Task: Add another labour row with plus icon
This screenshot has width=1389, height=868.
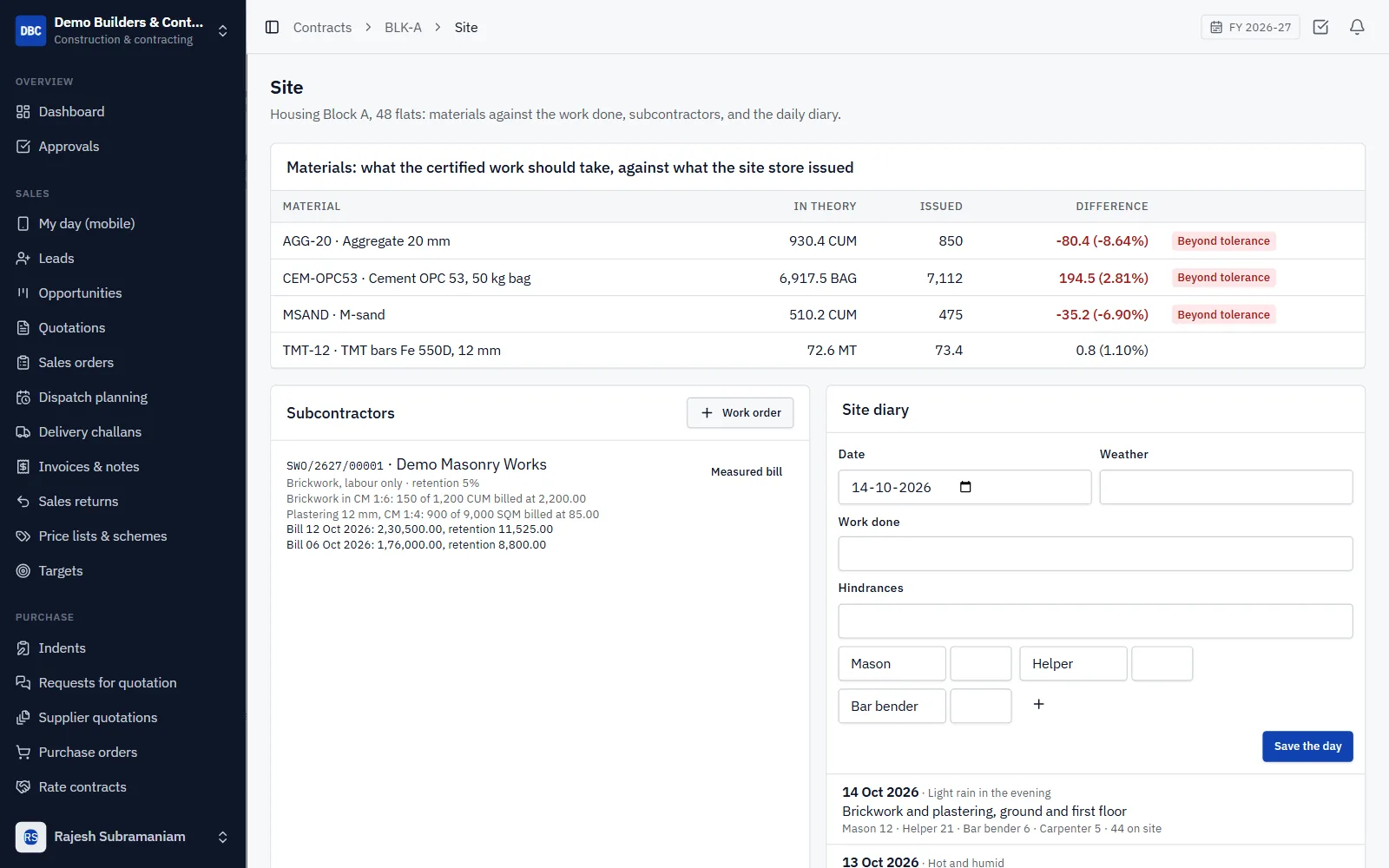Action: [1038, 704]
